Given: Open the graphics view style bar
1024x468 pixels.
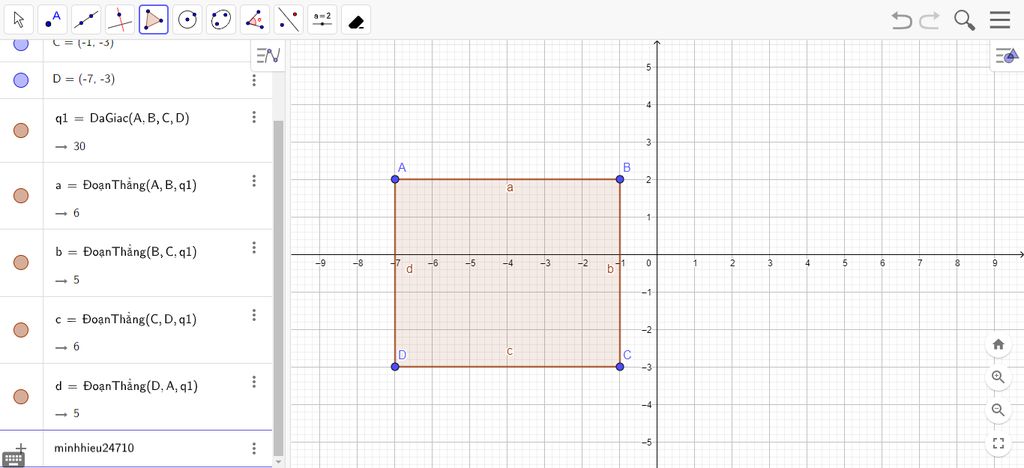Looking at the screenshot, I should 1007,56.
